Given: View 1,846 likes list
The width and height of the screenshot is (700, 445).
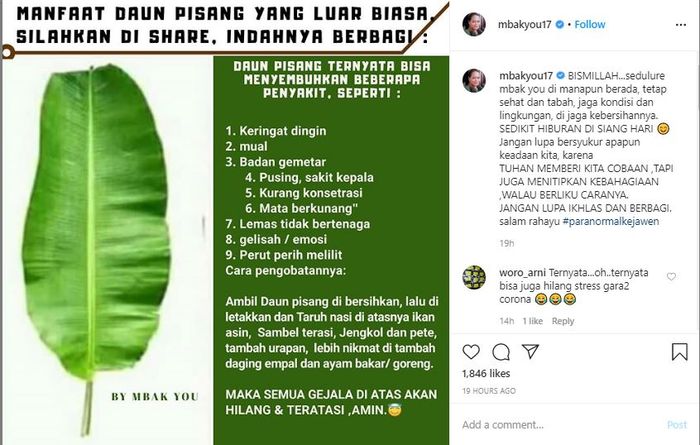Looking at the screenshot, I should [486, 374].
